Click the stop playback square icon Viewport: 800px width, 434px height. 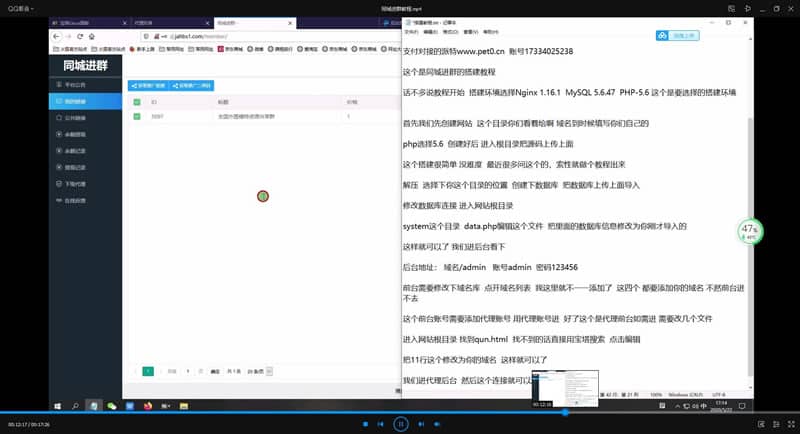[365, 424]
